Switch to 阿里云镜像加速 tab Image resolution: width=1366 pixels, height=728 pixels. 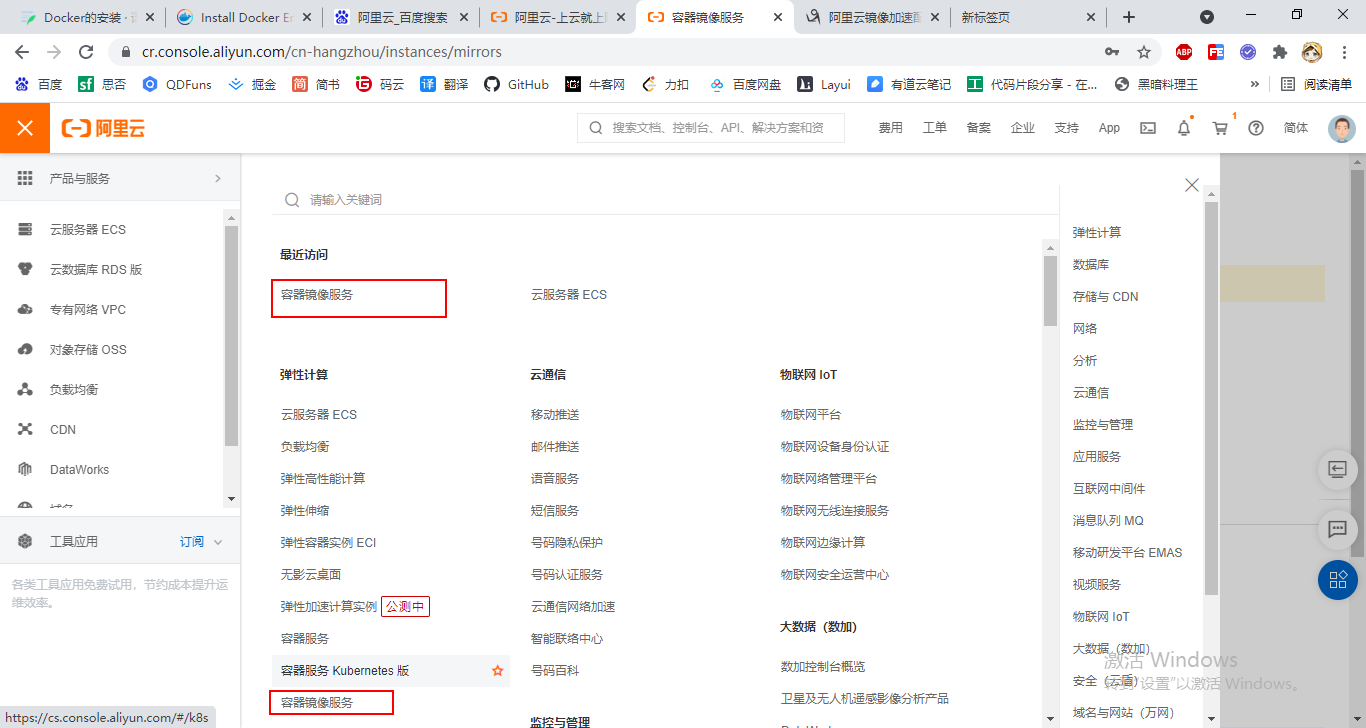coord(872,17)
